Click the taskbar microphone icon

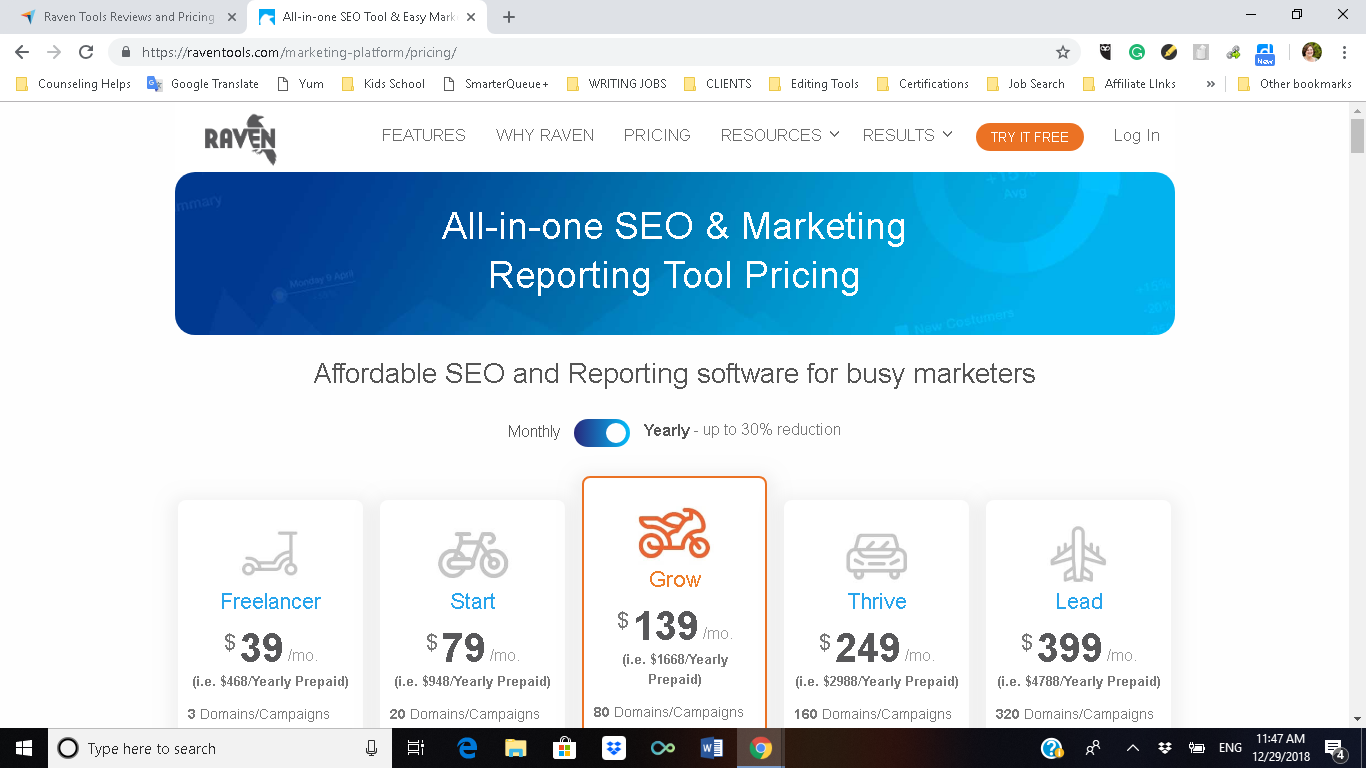[372, 748]
